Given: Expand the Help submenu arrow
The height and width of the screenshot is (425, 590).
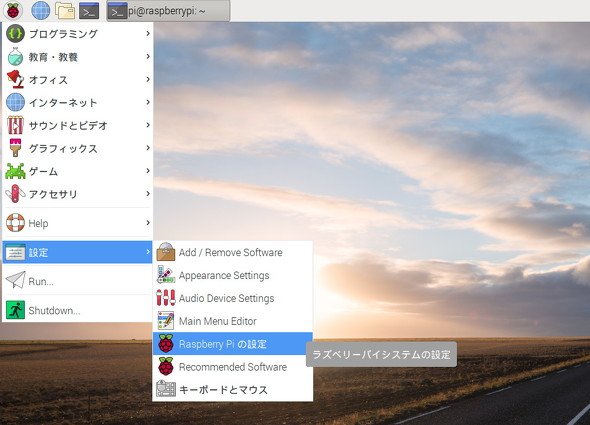Looking at the screenshot, I should [148, 222].
